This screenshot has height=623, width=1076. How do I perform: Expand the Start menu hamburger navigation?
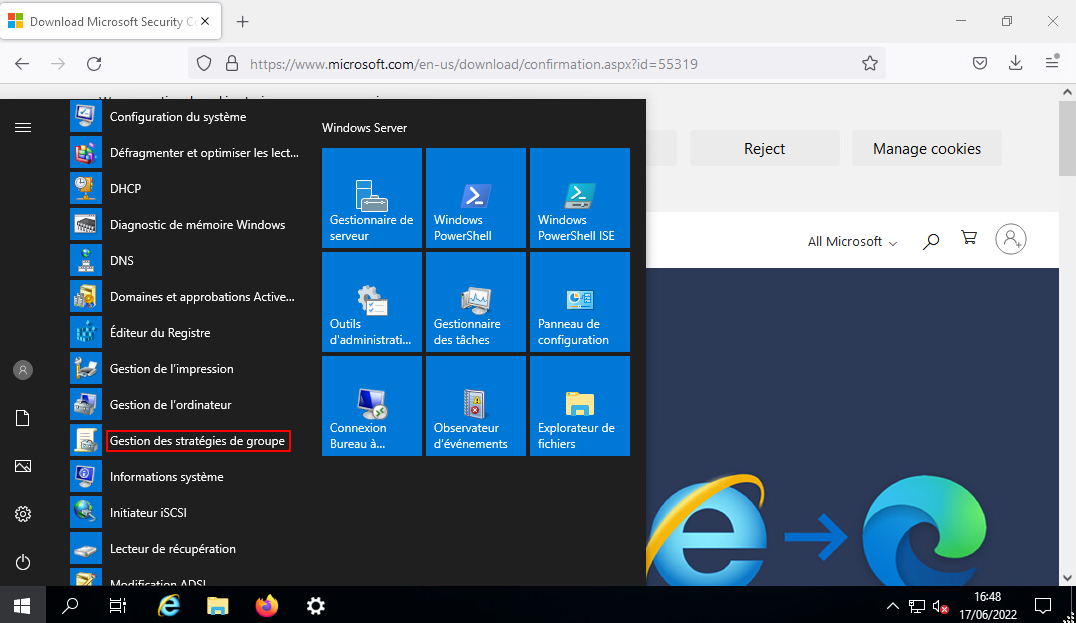[x=23, y=128]
